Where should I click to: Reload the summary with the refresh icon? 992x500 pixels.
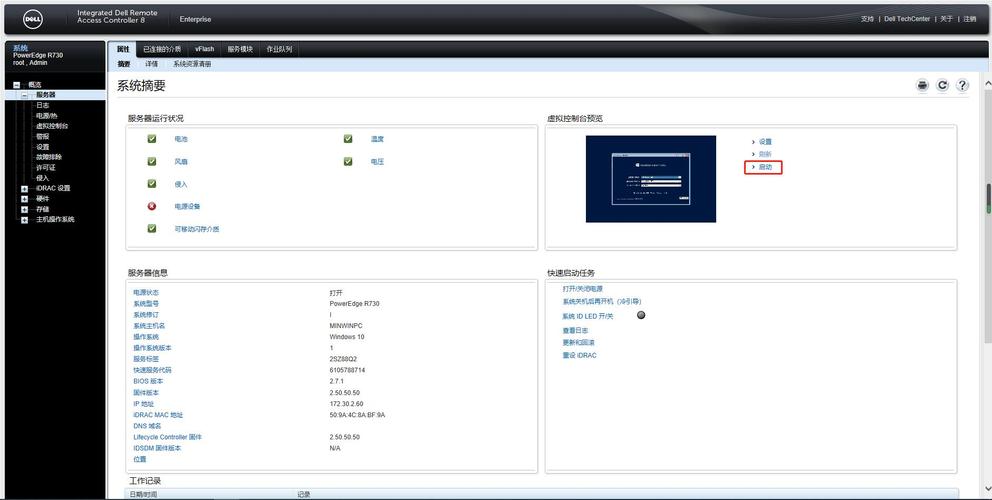(942, 85)
